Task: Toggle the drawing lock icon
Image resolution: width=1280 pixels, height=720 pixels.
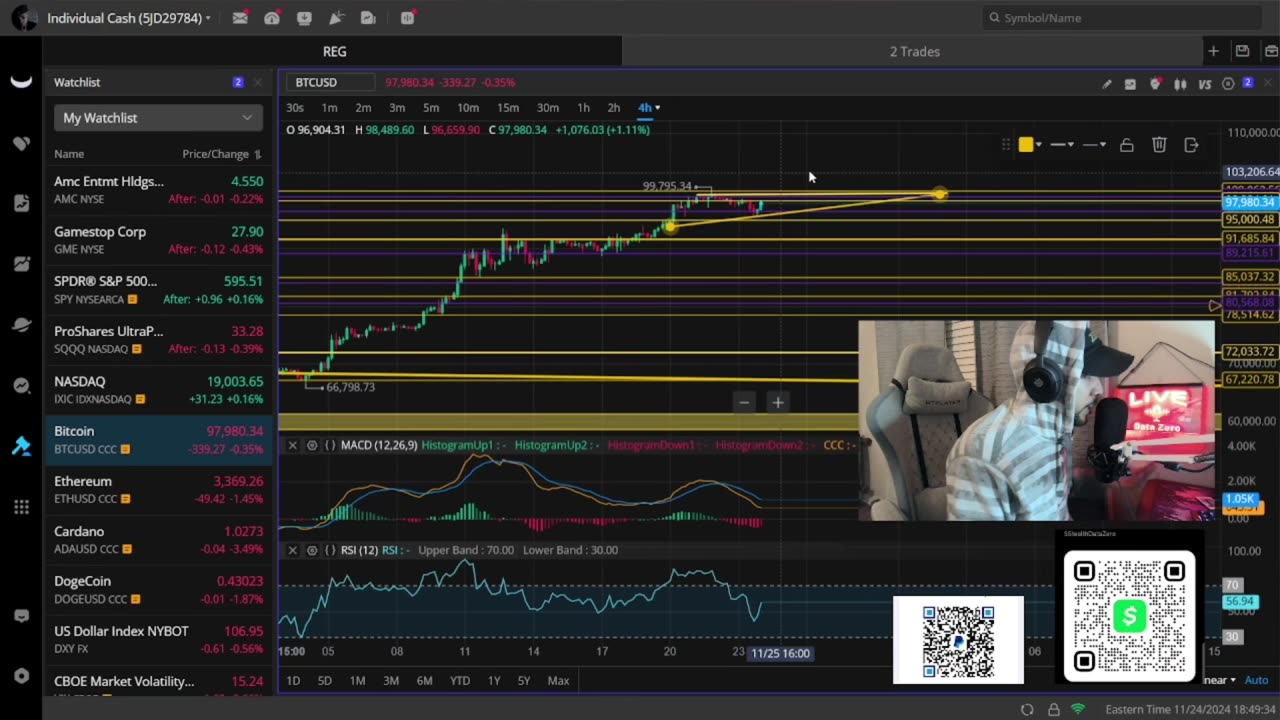Action: pos(1126,145)
